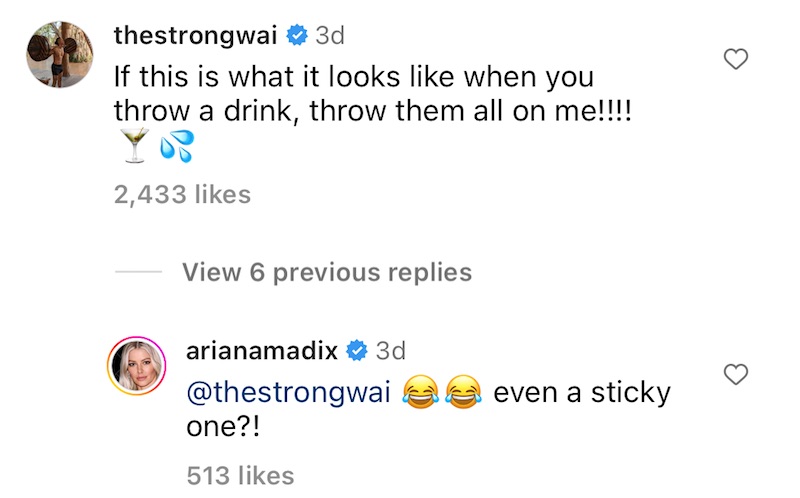Like thestrongwai's comment with the heart

click(x=736, y=60)
